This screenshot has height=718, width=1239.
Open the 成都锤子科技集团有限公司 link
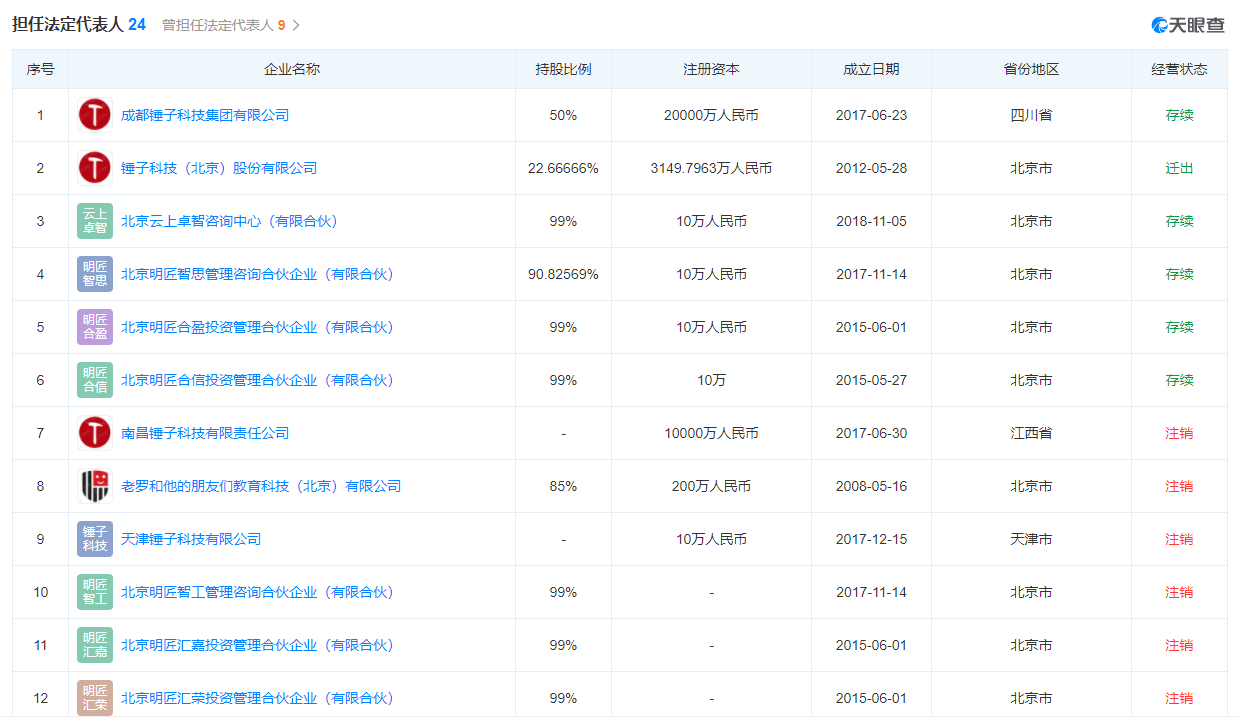(205, 115)
